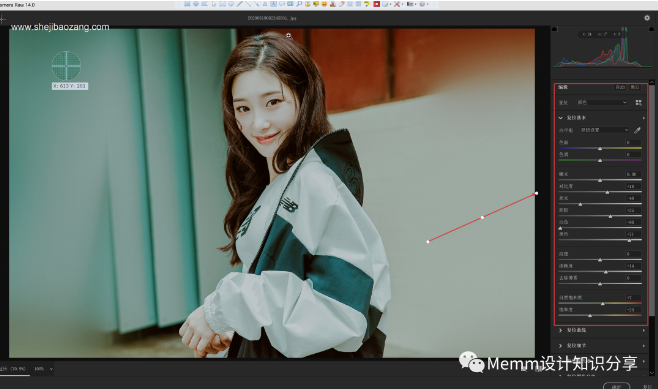The height and width of the screenshot is (389, 658).
Task: Select the pencil drawing tool in top toolbar
Action: tap(240, 4)
